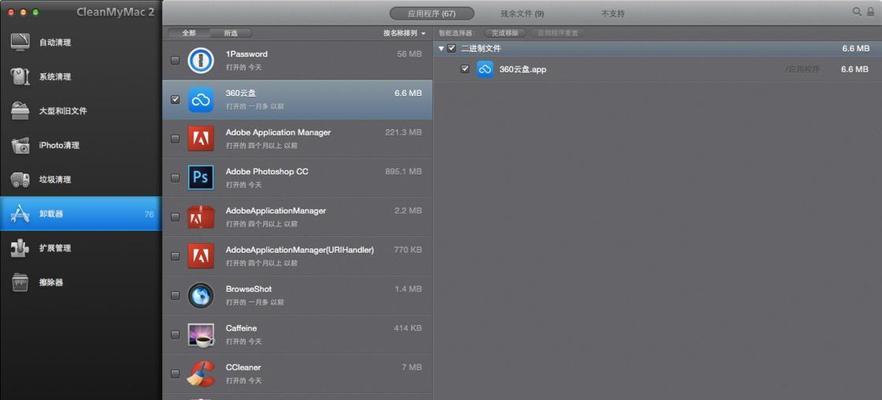Click the 1Password app icon
Screen dimensions: 882x400
[x=201, y=60]
